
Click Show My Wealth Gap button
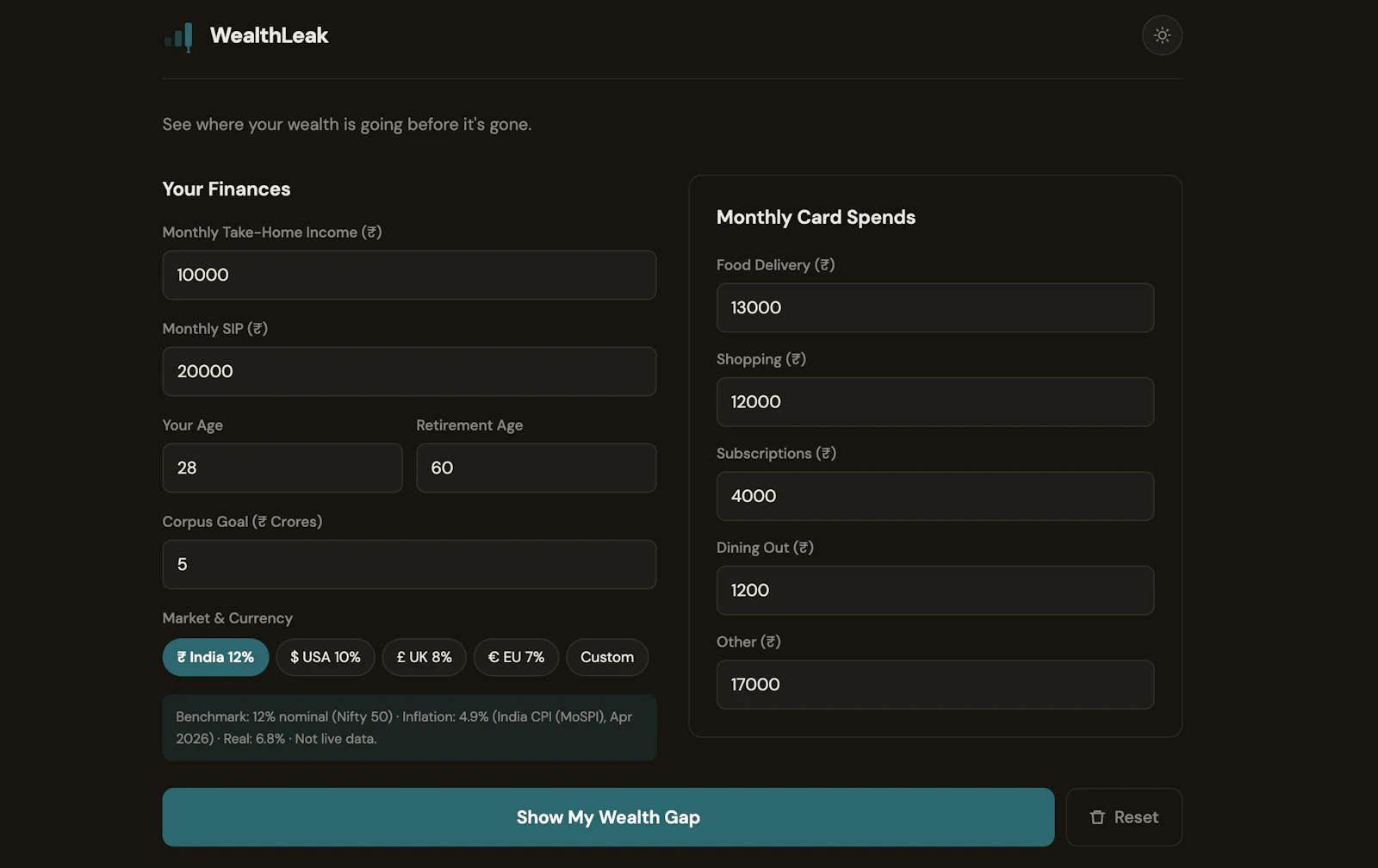[x=608, y=817]
